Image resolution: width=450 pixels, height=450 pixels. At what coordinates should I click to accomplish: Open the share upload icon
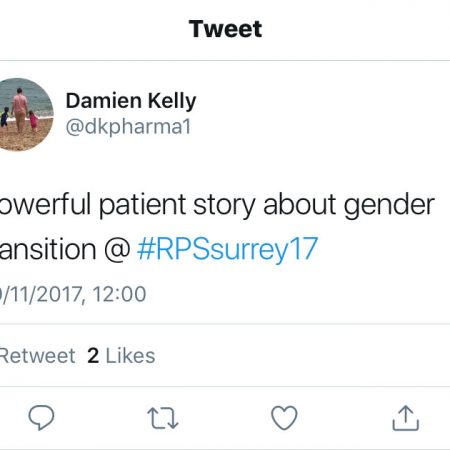pos(406,418)
